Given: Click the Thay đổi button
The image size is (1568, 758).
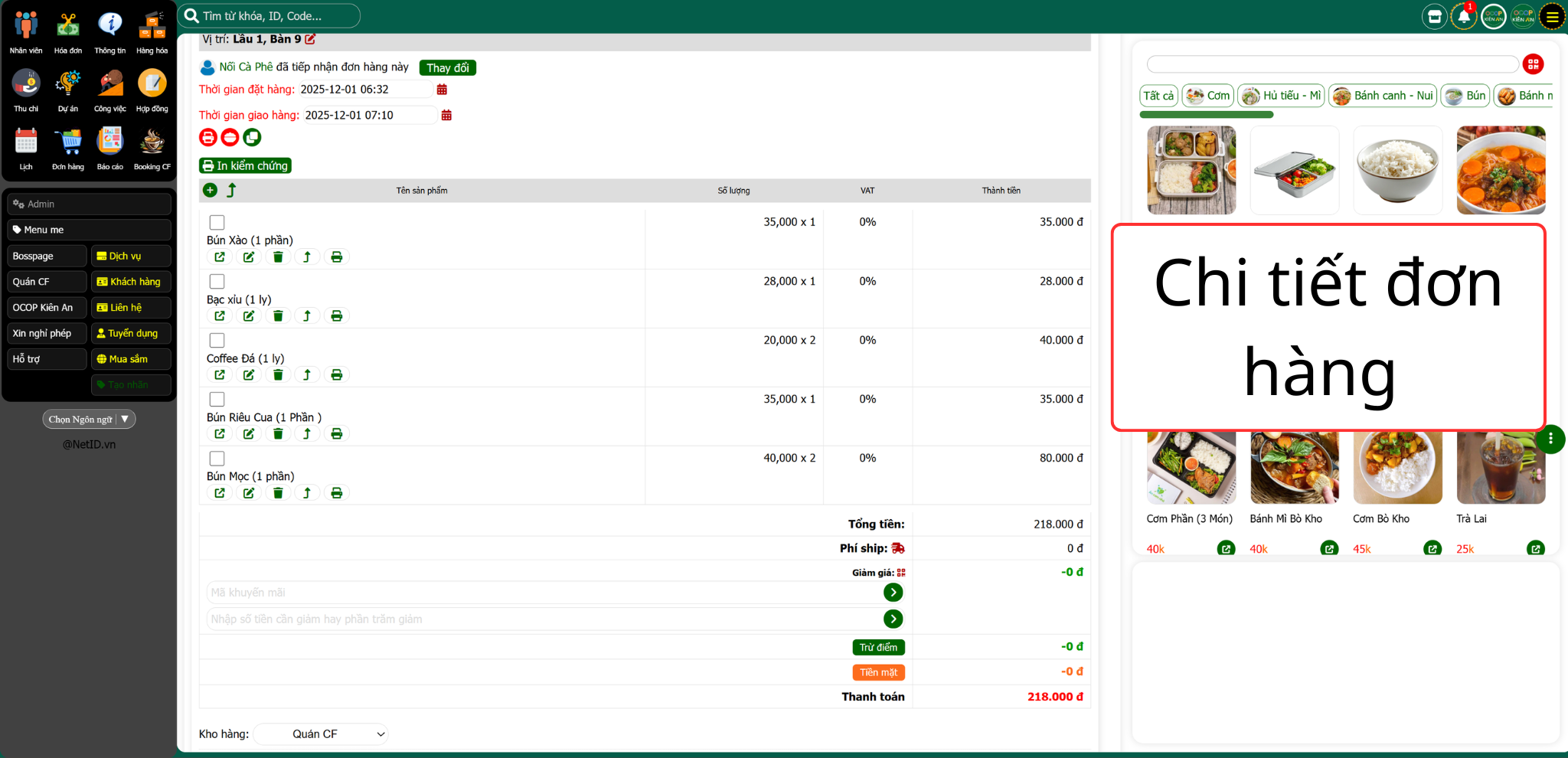Looking at the screenshot, I should pos(447,68).
